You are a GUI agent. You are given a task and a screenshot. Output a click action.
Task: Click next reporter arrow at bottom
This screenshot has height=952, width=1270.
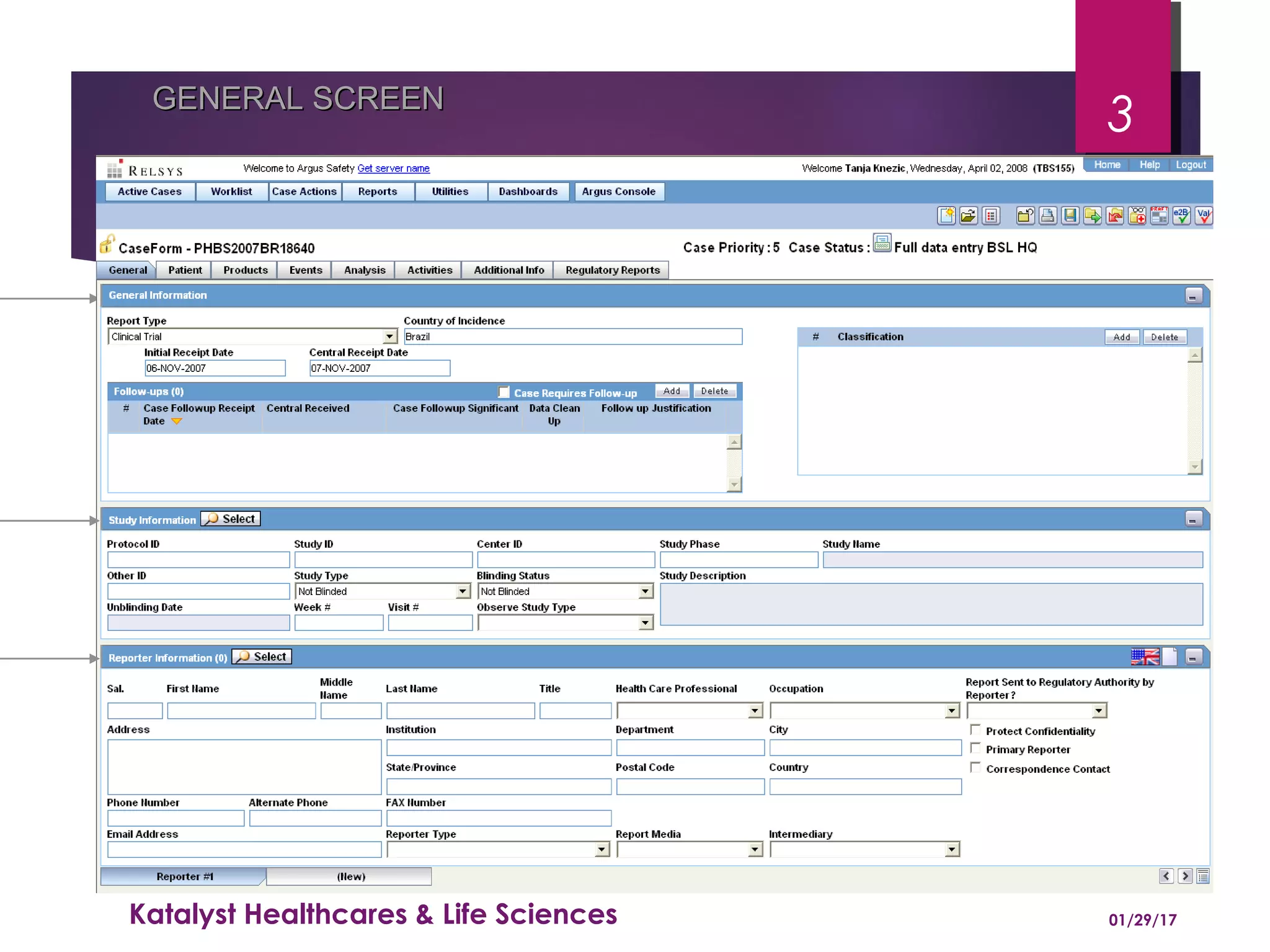point(1185,876)
